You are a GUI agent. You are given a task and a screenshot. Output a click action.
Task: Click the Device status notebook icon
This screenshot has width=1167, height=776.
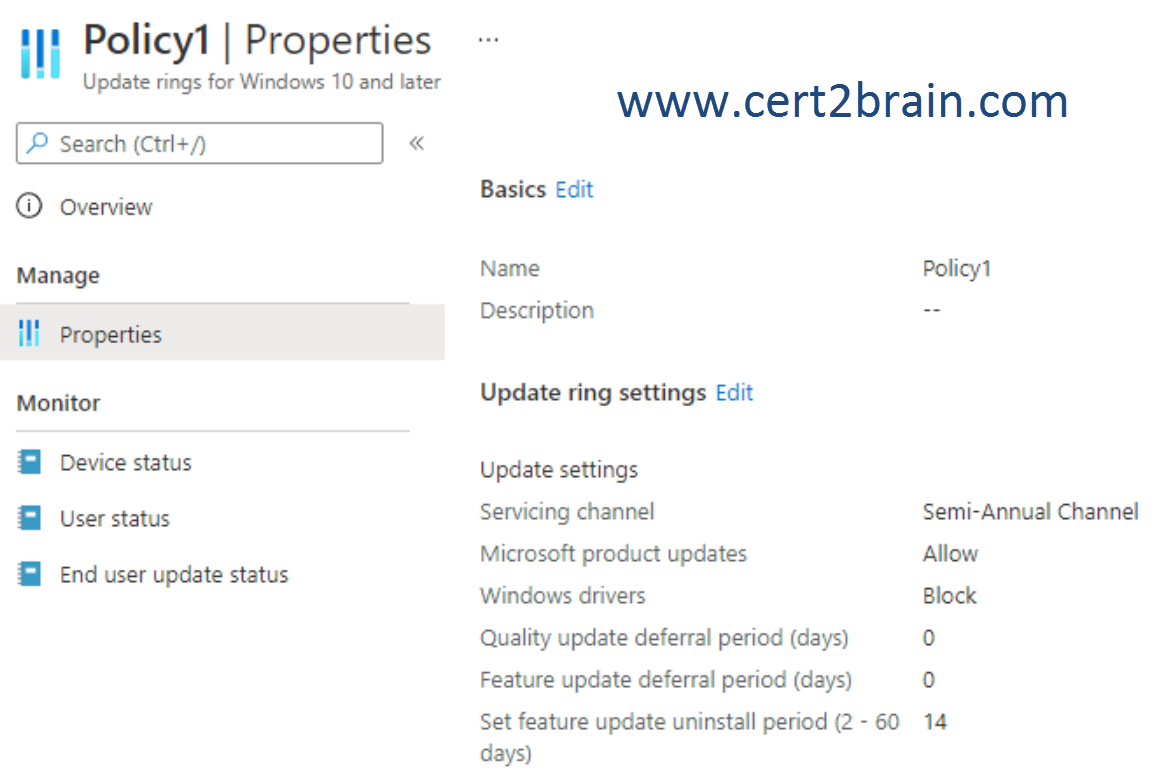tap(30, 462)
